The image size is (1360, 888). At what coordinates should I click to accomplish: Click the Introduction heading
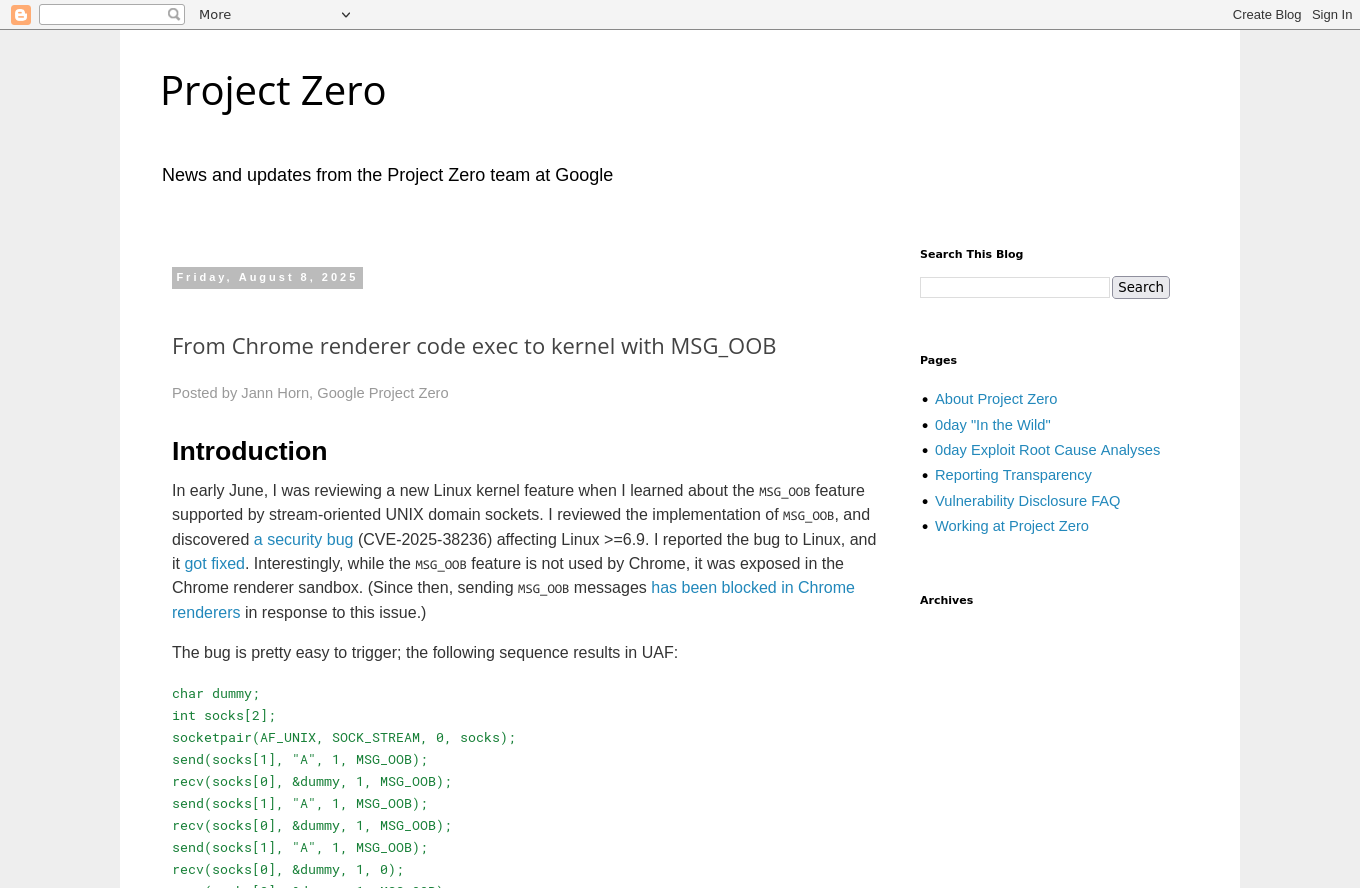[x=250, y=451]
